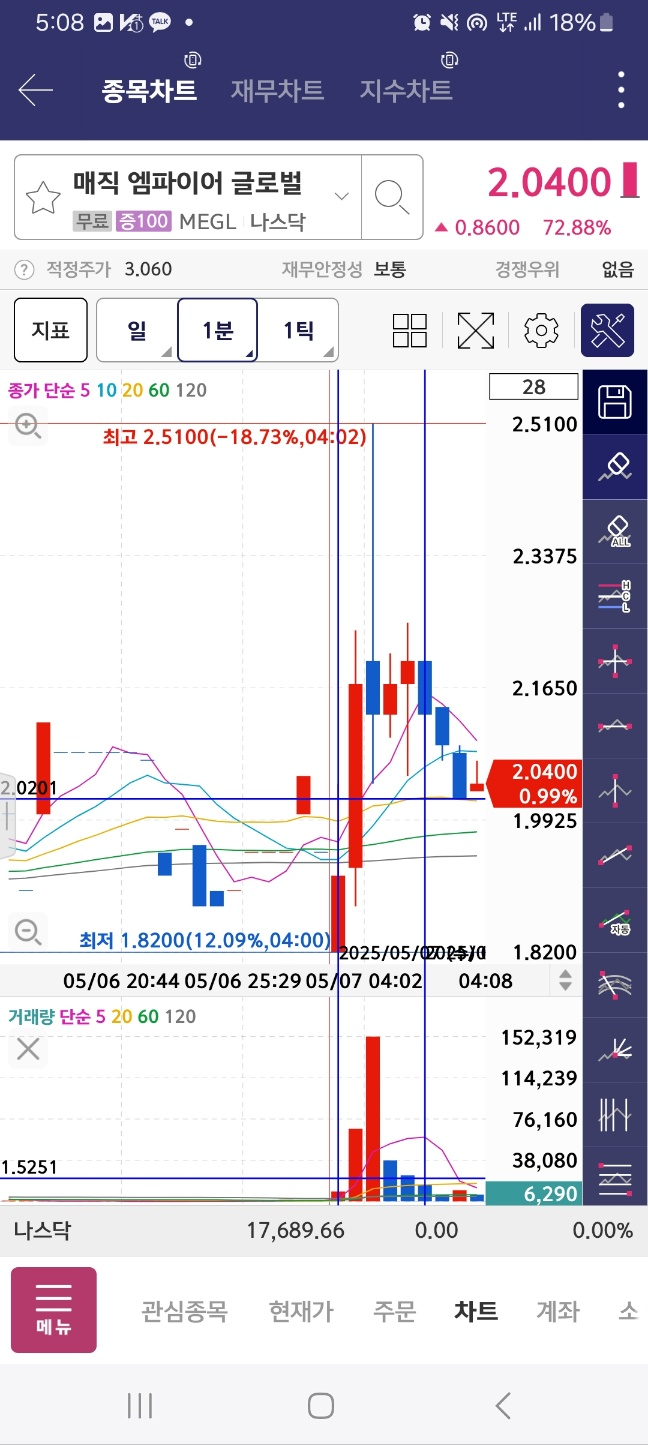Tap the 거래량 단순 volume legend

coord(102,1017)
